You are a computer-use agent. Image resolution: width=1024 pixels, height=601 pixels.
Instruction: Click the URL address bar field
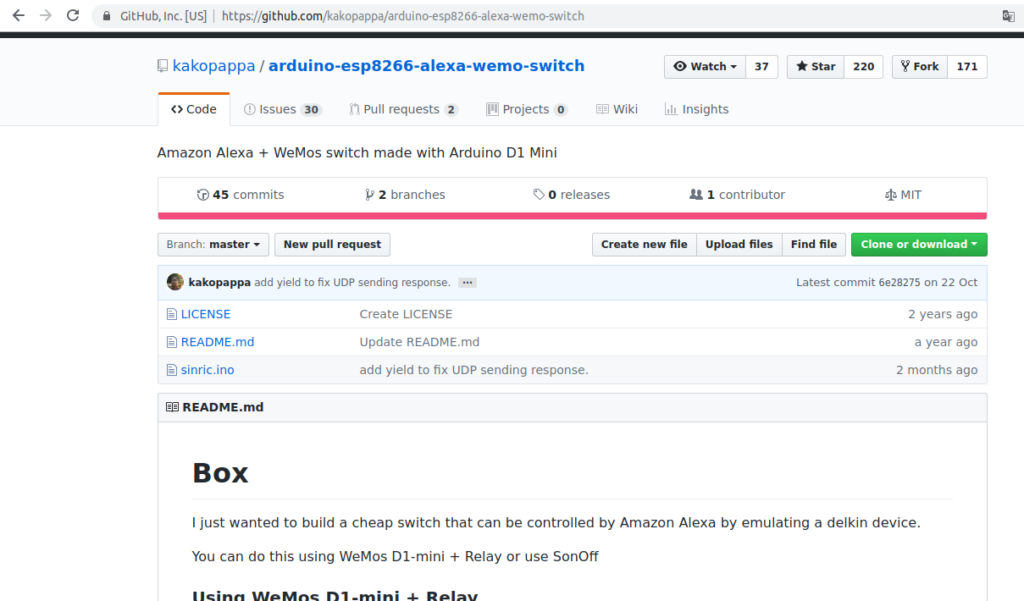549,16
